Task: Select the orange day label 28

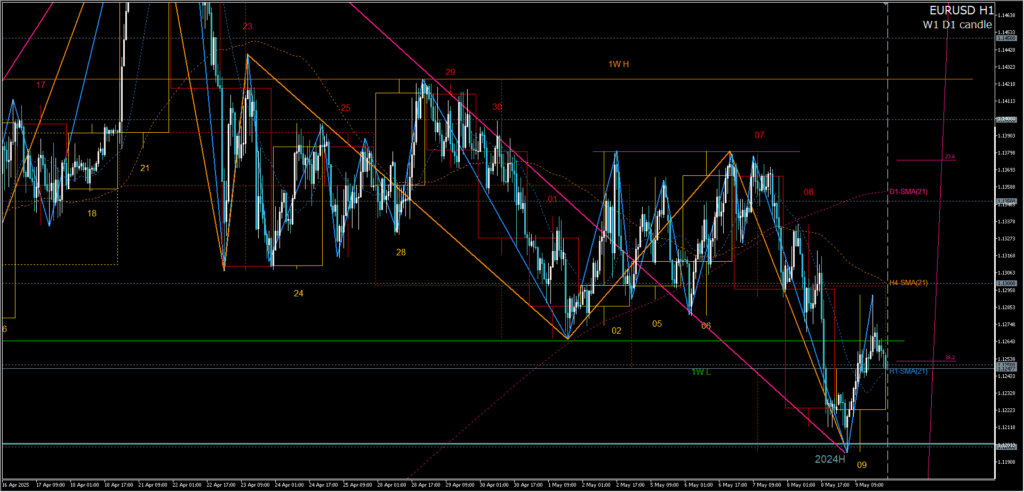Action: (x=400, y=252)
